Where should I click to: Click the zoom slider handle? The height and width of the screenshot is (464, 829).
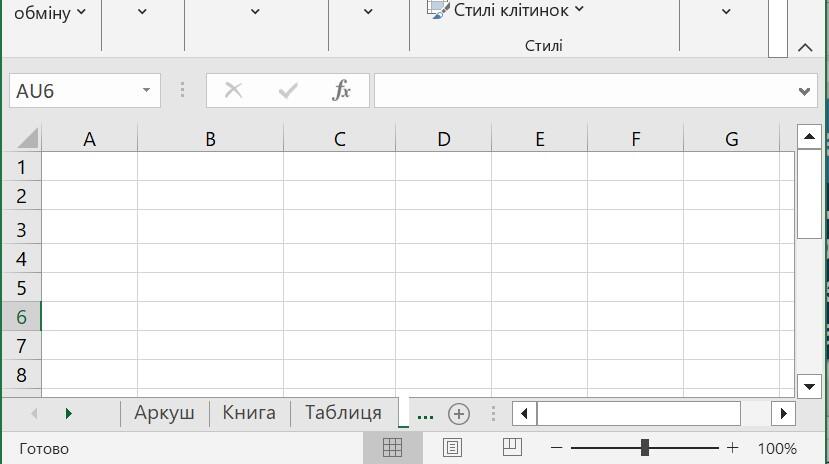click(x=644, y=448)
